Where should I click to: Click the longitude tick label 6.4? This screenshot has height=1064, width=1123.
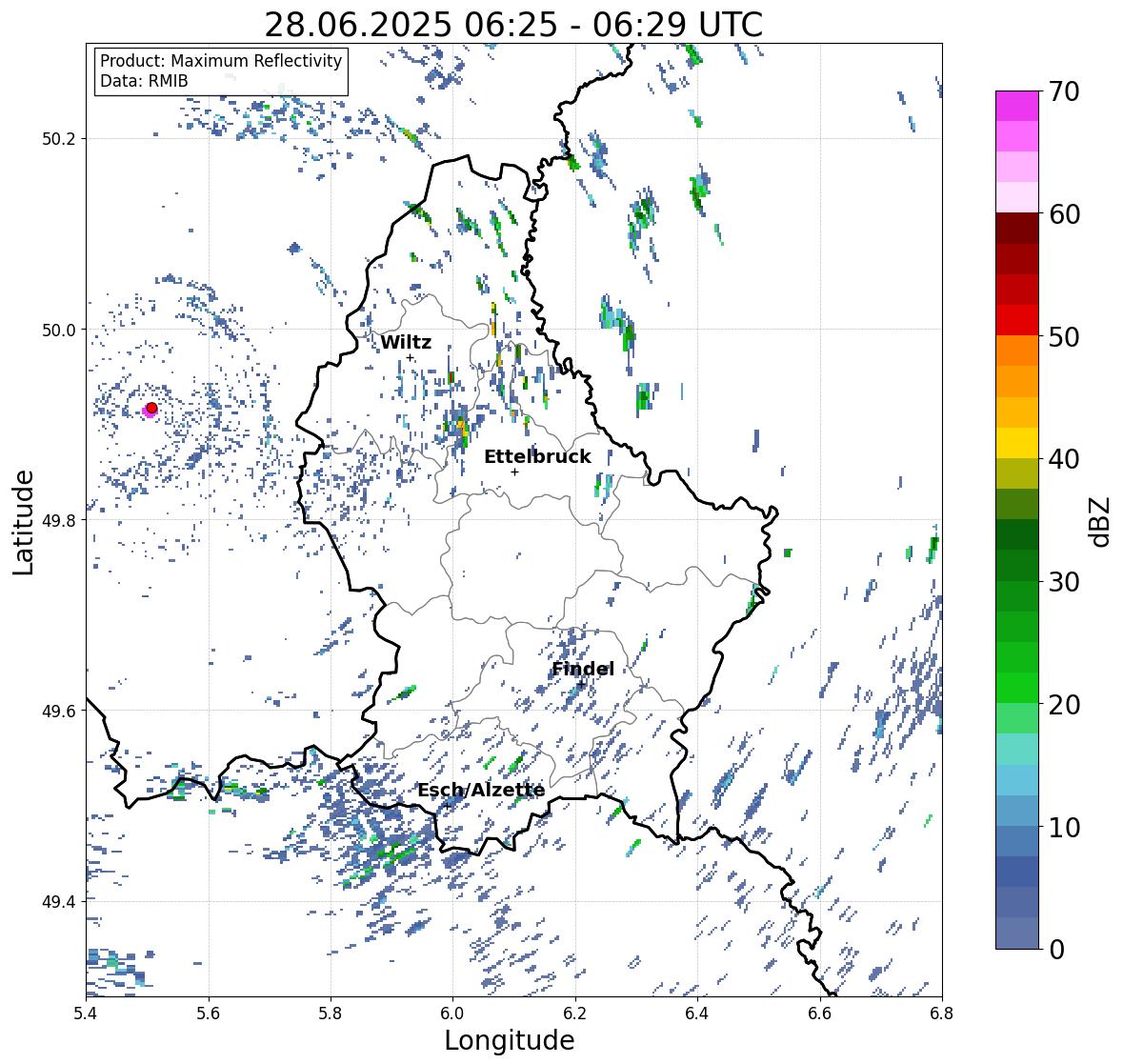pos(697,1014)
